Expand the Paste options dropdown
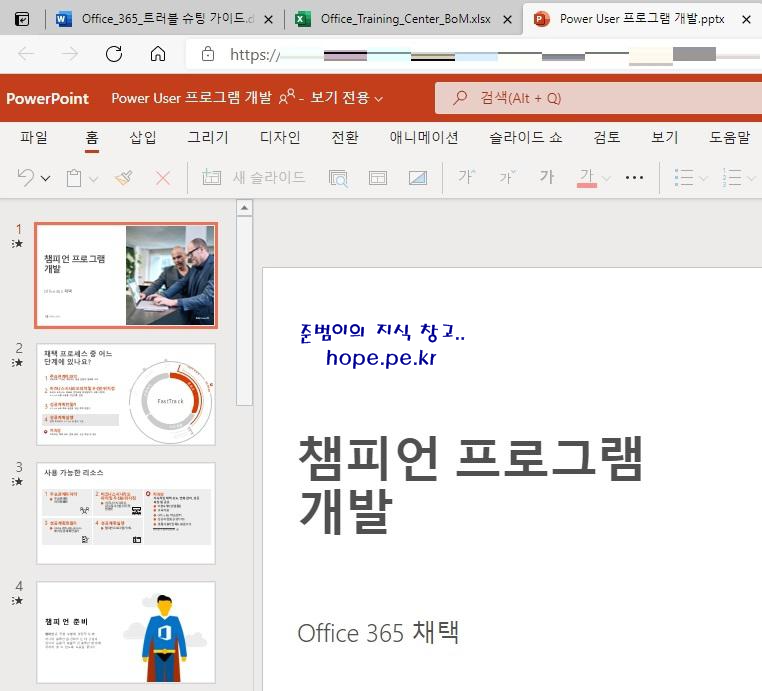This screenshot has width=762, height=691. pyautogui.click(x=93, y=179)
